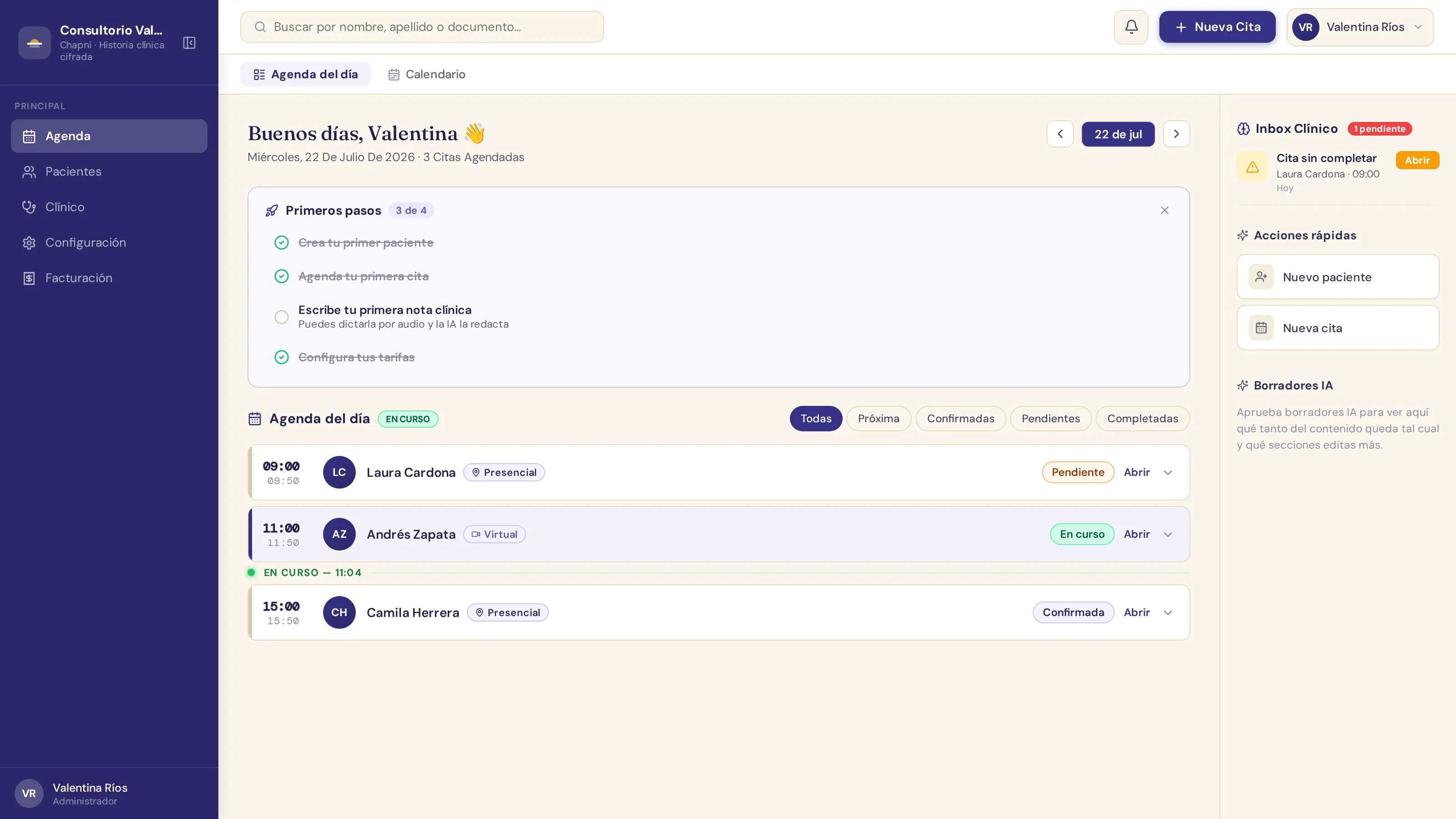Click the CH avatar of Camila Herrera
Viewport: 1456px width, 819px height.
click(x=339, y=612)
